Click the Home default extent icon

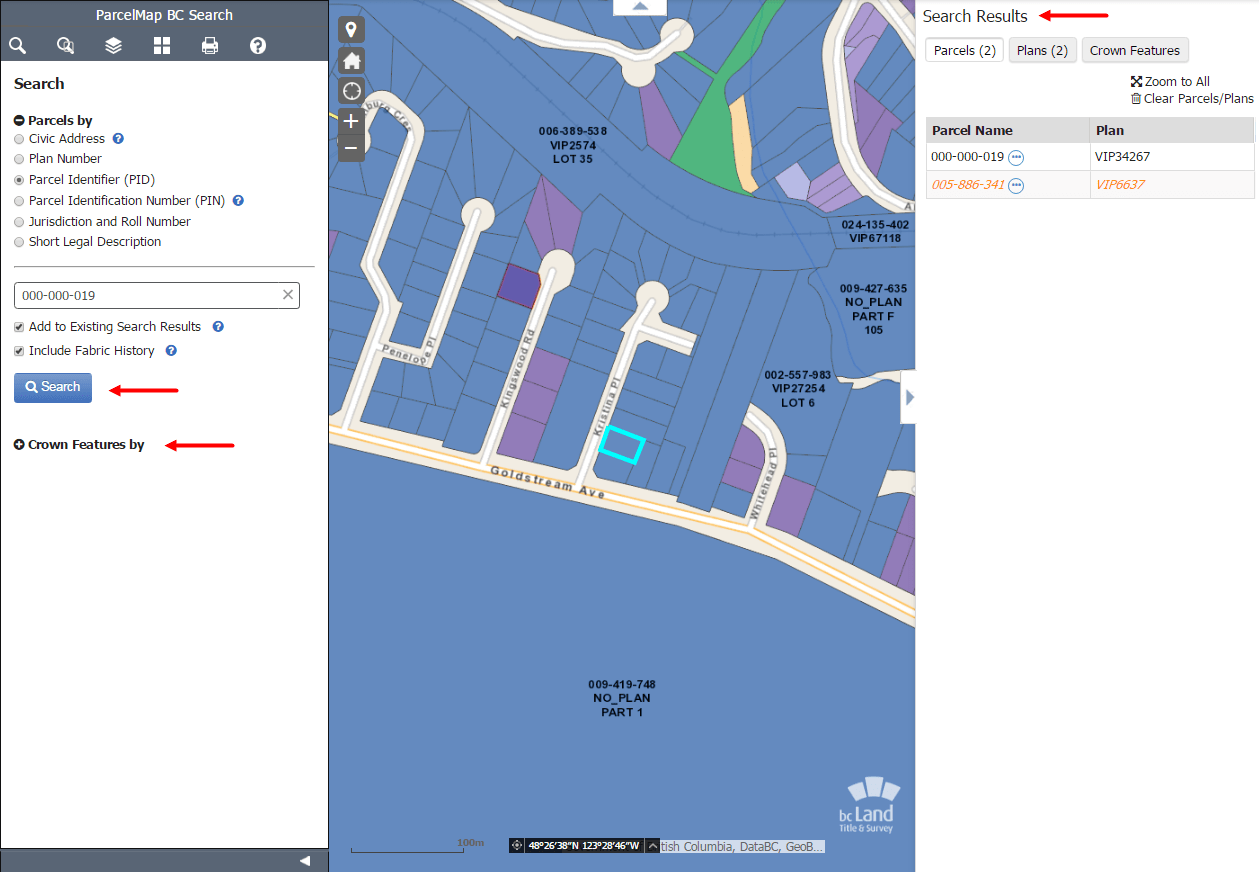click(351, 60)
